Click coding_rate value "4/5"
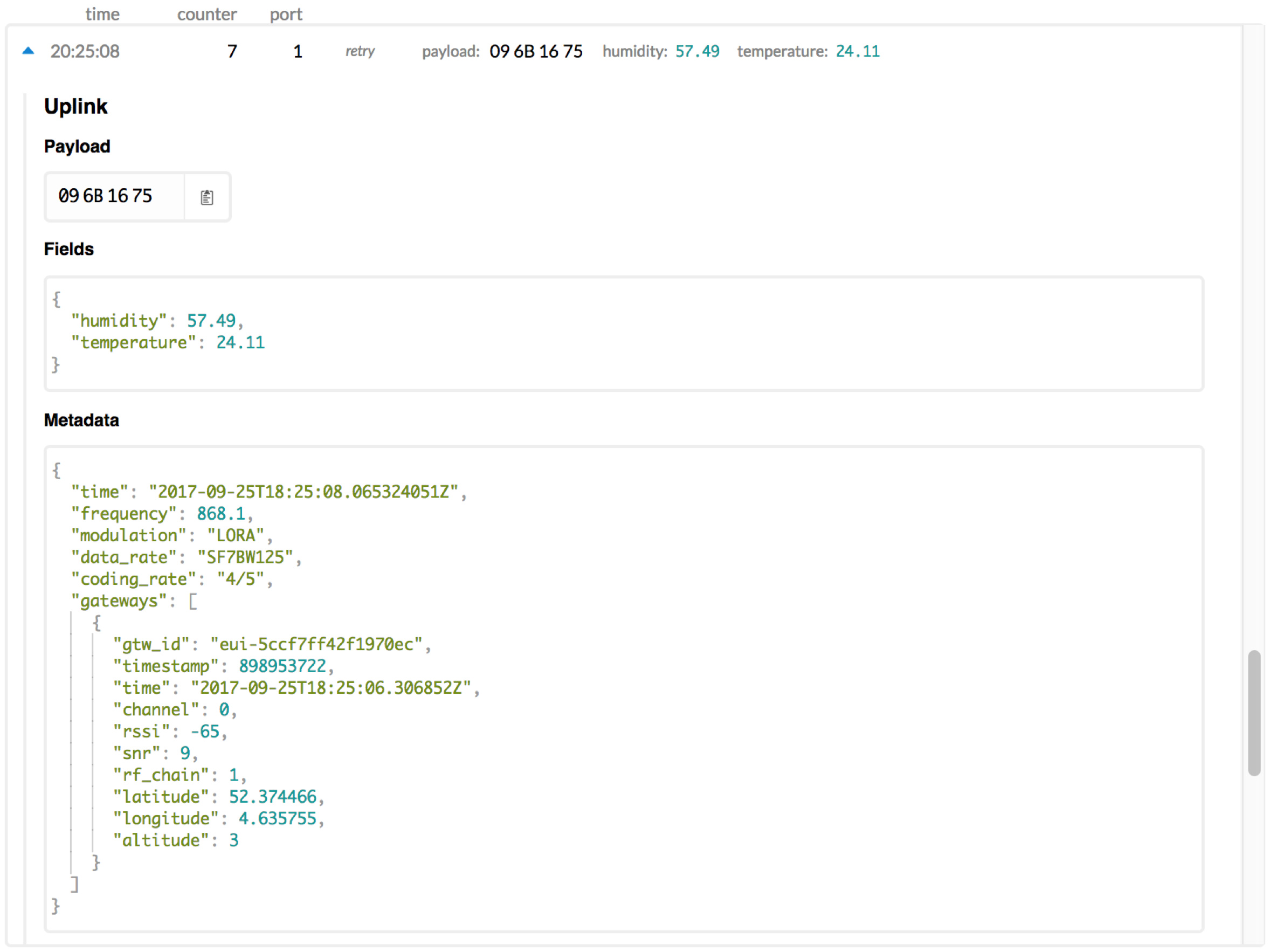1270x952 pixels. (240, 579)
